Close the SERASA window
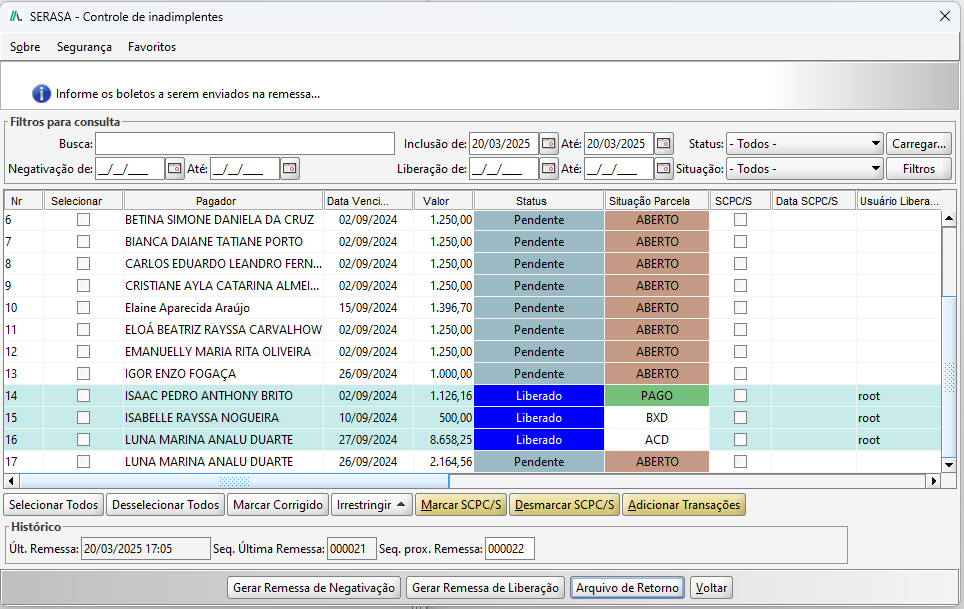964x609 pixels. point(945,17)
